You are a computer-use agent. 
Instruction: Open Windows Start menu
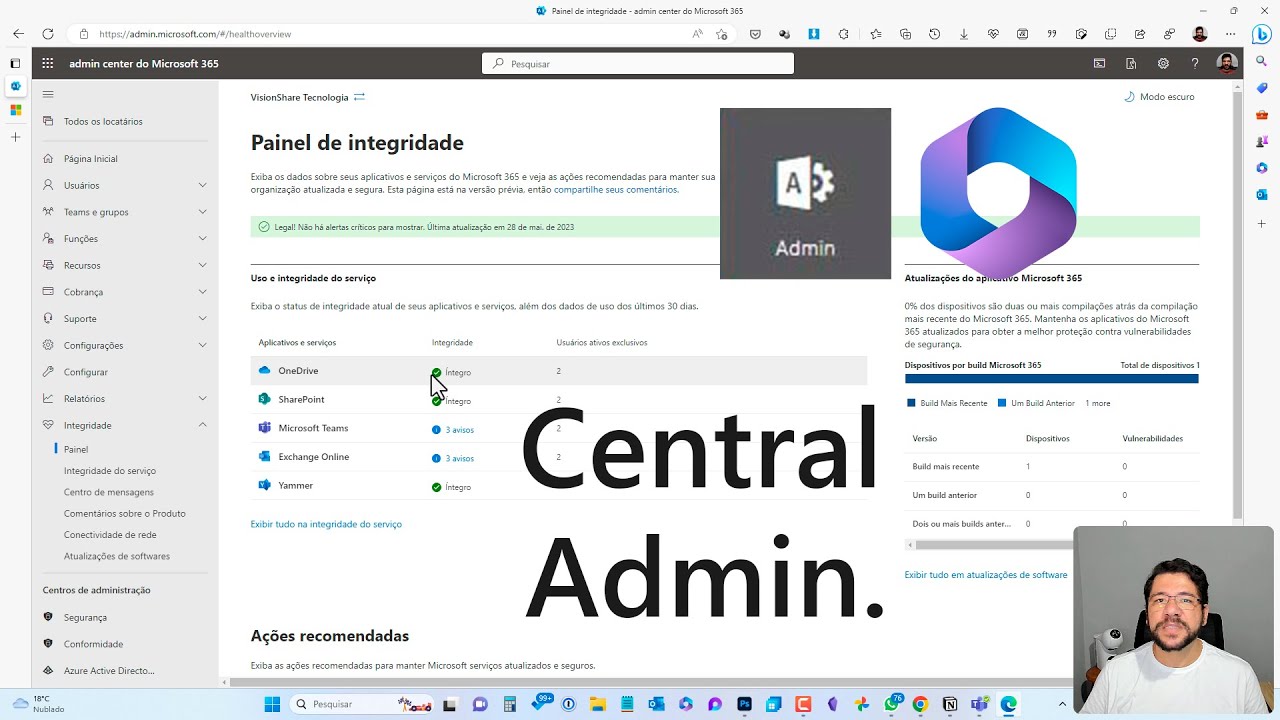tap(272, 704)
